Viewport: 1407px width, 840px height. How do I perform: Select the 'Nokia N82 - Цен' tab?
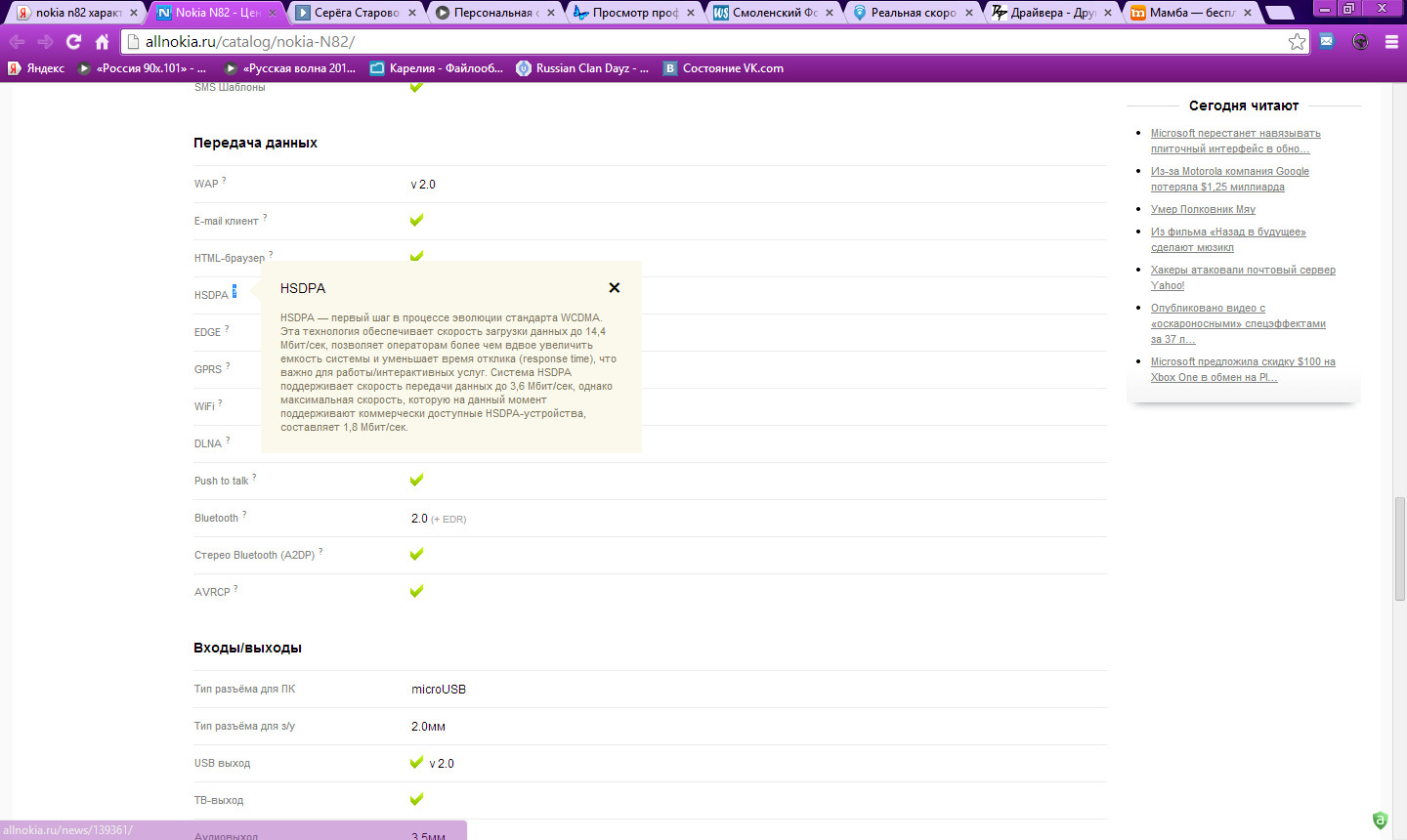click(x=217, y=13)
